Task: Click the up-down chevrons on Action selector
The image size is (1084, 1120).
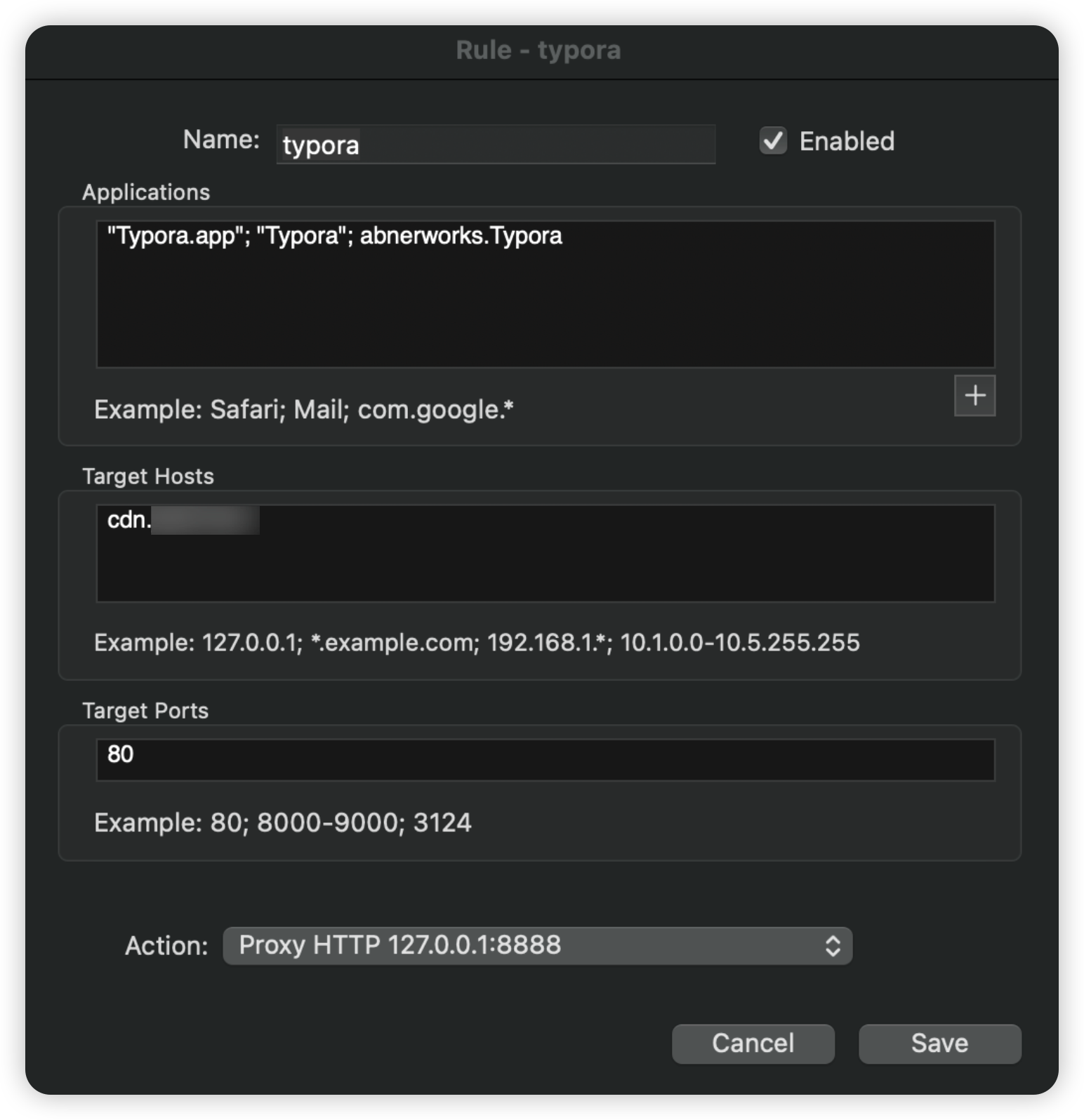Action: tap(833, 945)
